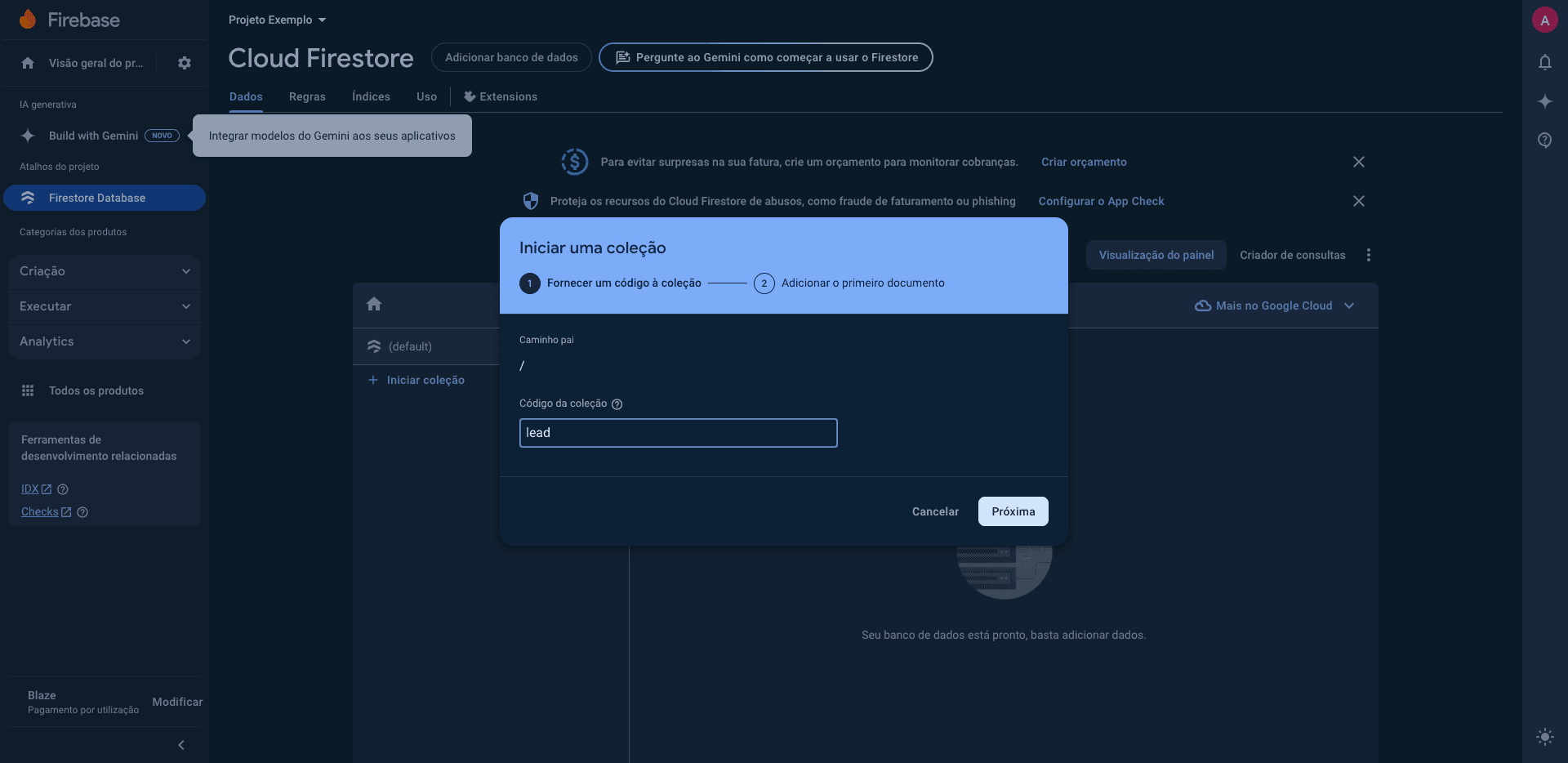Click Cancelar in the dialog
The height and width of the screenshot is (763, 1568).
(935, 511)
